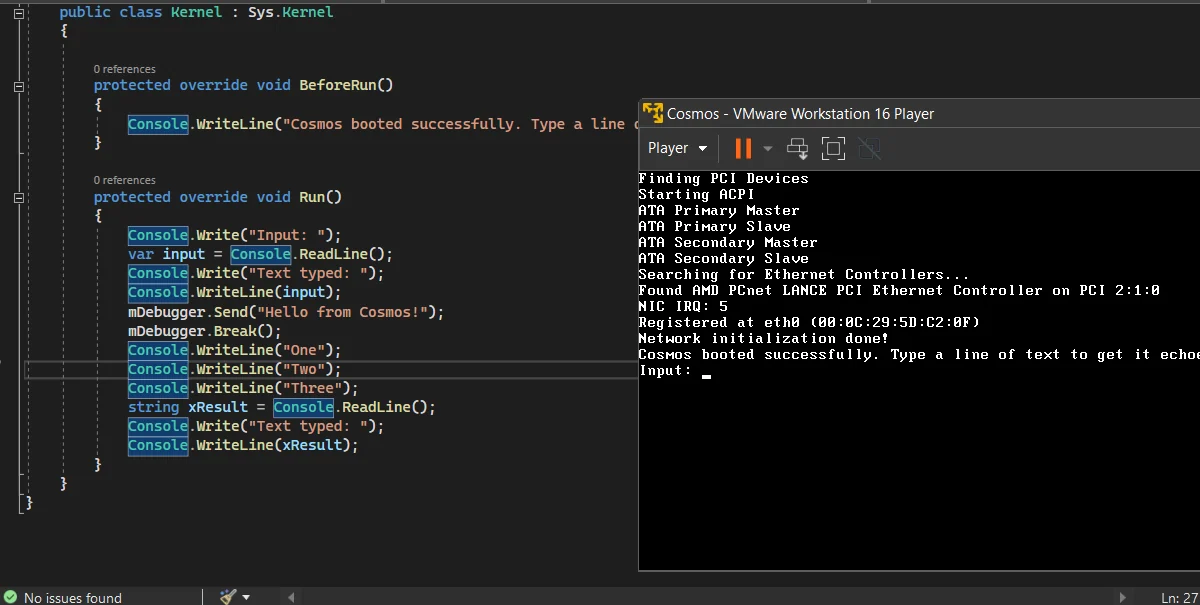
Task: Click the horizontal scrollbar left arrow
Action: coord(291,598)
